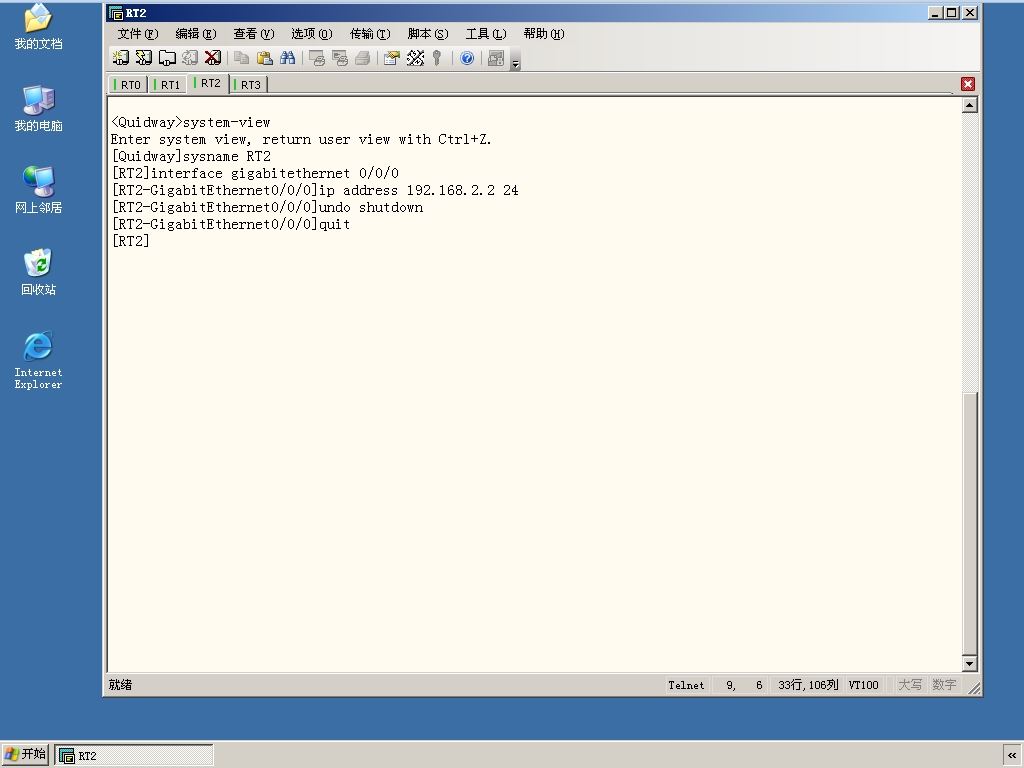Open the 选项(O) menu

tap(312, 34)
